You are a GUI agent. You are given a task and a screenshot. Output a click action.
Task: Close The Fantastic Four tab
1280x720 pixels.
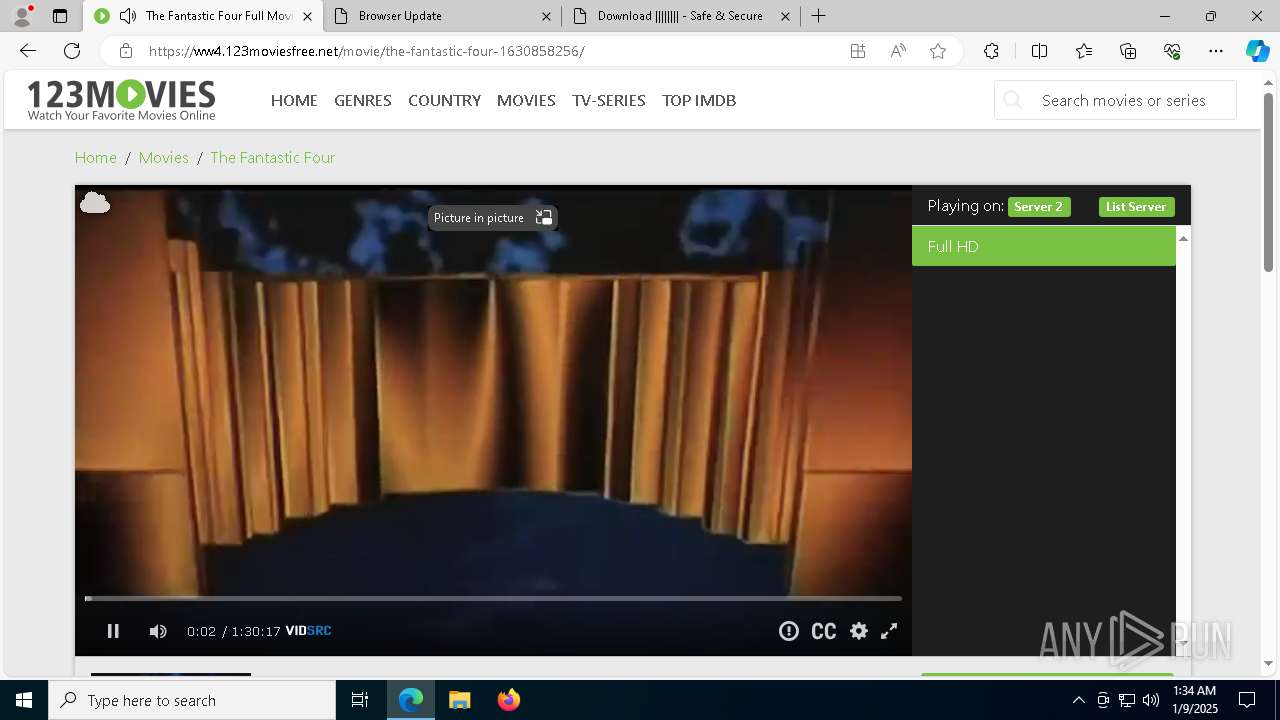(307, 16)
